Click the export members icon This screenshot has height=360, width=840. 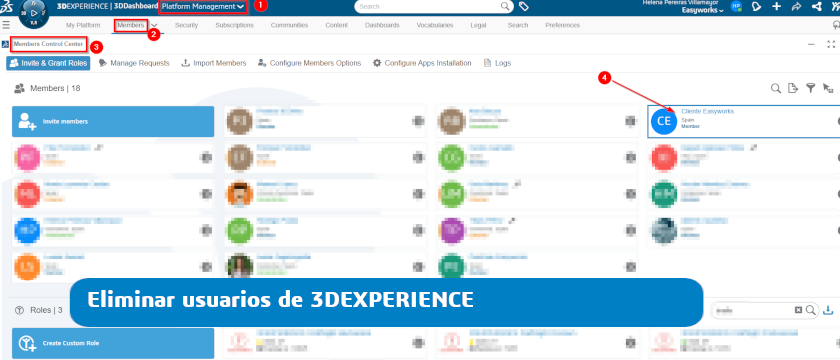click(x=793, y=88)
